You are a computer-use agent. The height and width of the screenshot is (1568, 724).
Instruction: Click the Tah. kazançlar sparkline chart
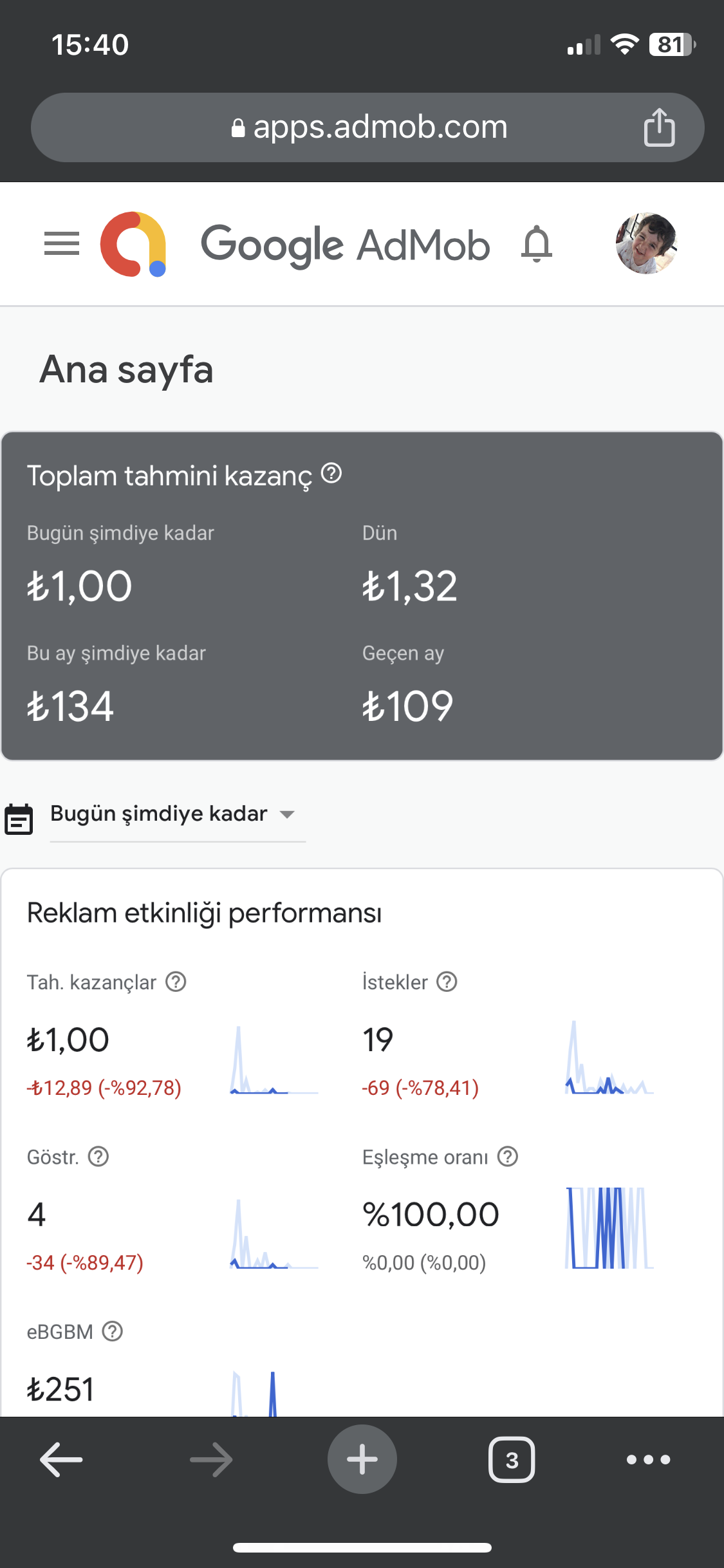[274, 1060]
